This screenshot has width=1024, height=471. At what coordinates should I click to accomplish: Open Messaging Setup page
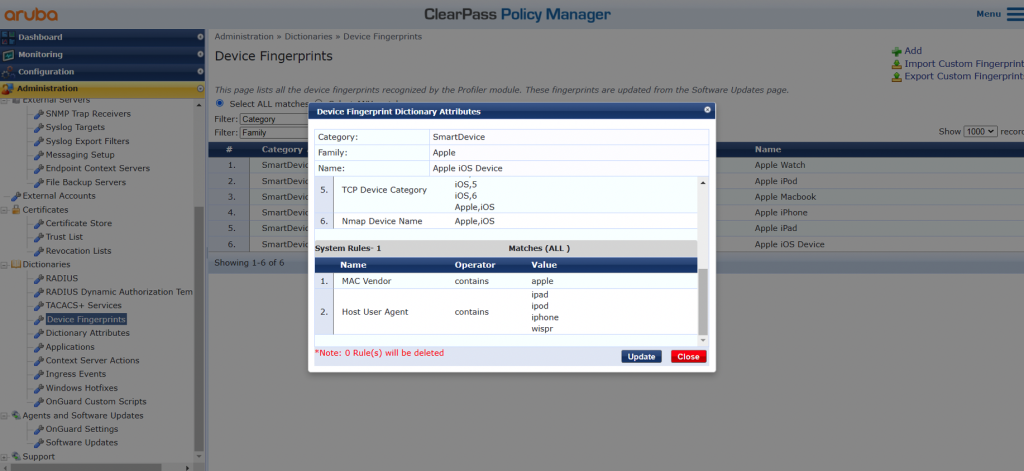point(80,155)
